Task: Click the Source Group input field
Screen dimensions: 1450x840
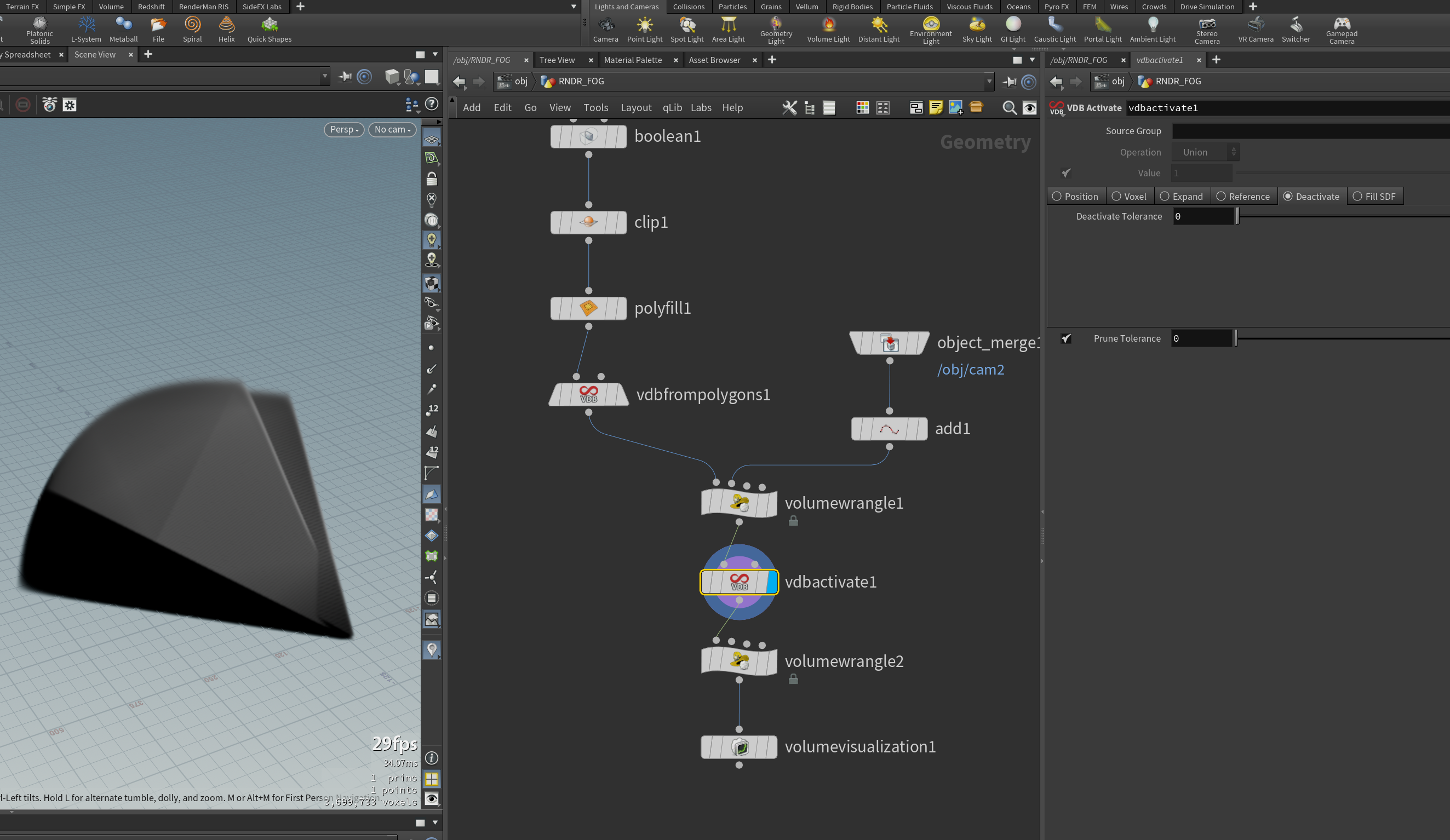Action: click(1310, 131)
